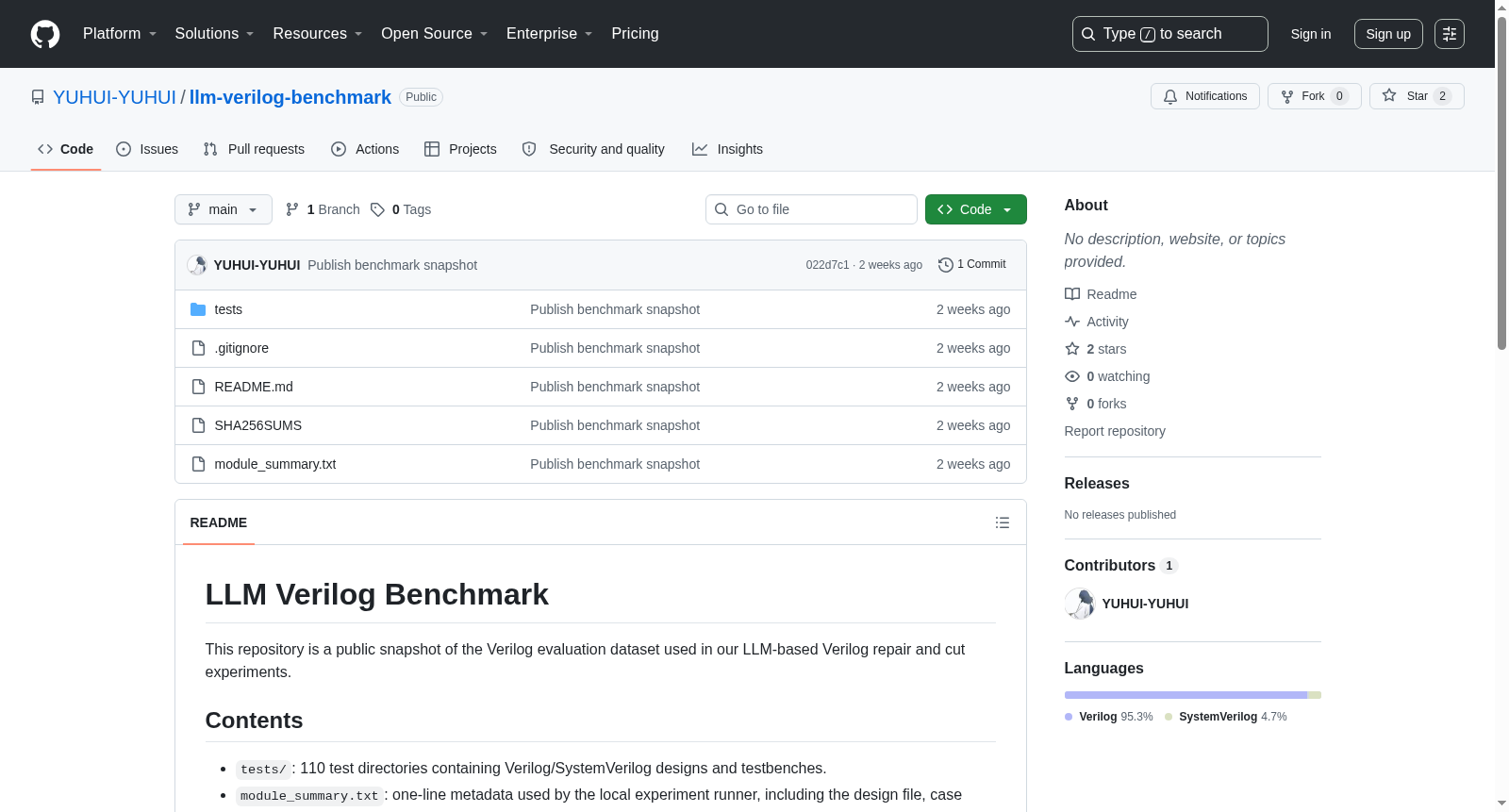Screen dimensions: 1509x812
Task: Click the Activity pulse icon
Action: (x=1072, y=322)
